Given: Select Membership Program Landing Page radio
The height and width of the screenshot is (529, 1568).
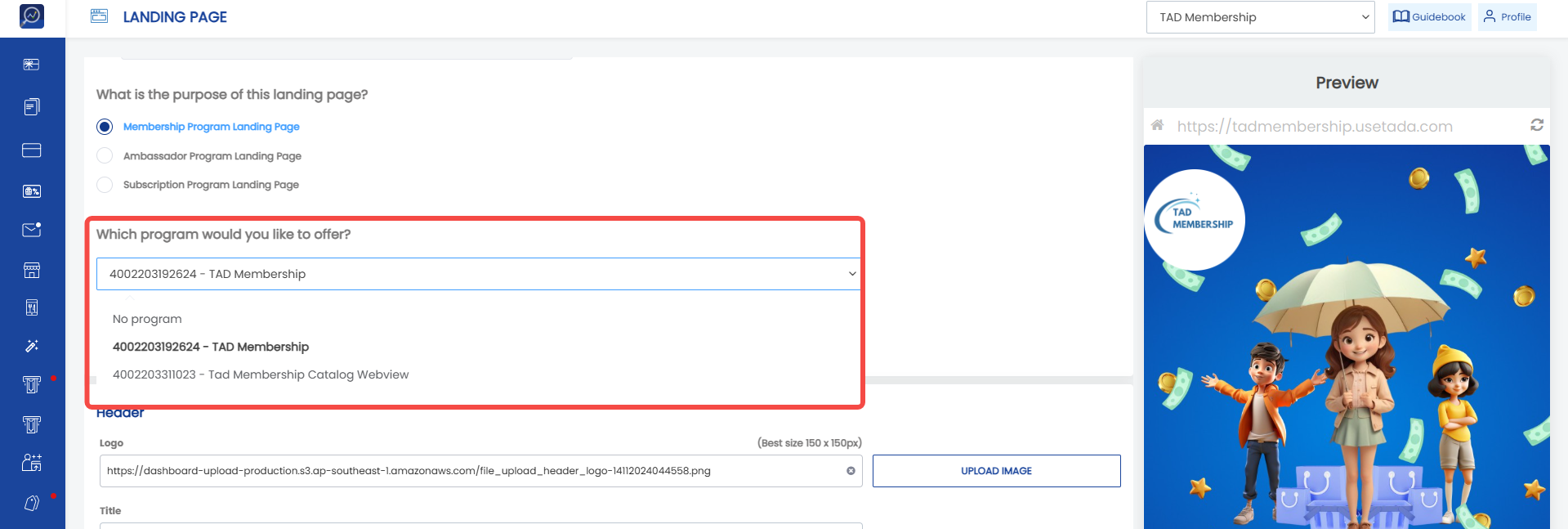Looking at the screenshot, I should [105, 127].
